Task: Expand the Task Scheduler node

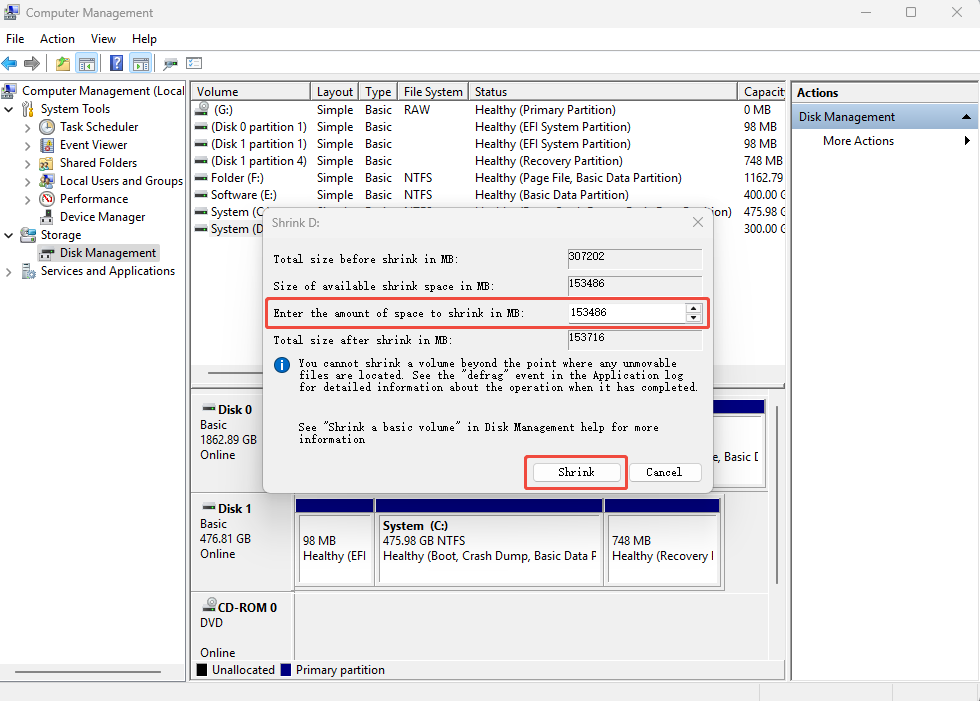Action: pos(27,127)
